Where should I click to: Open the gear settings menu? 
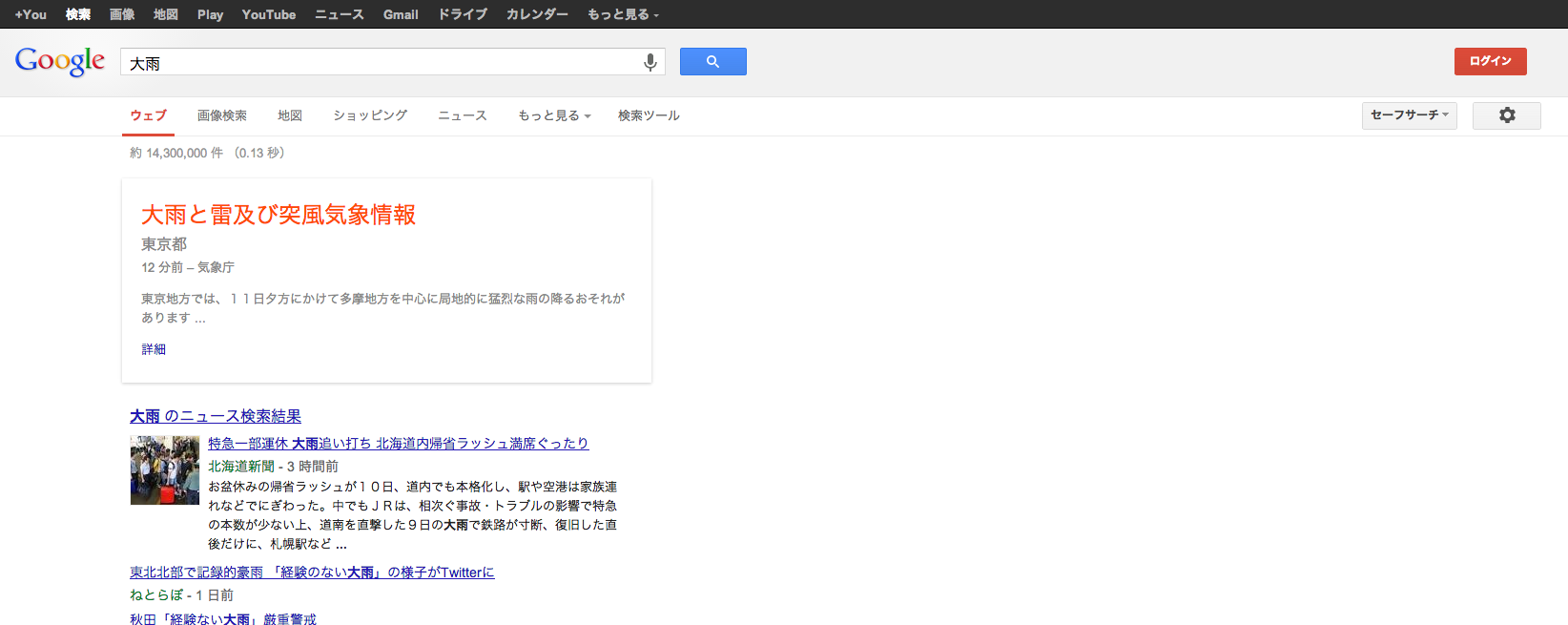click(x=1506, y=115)
